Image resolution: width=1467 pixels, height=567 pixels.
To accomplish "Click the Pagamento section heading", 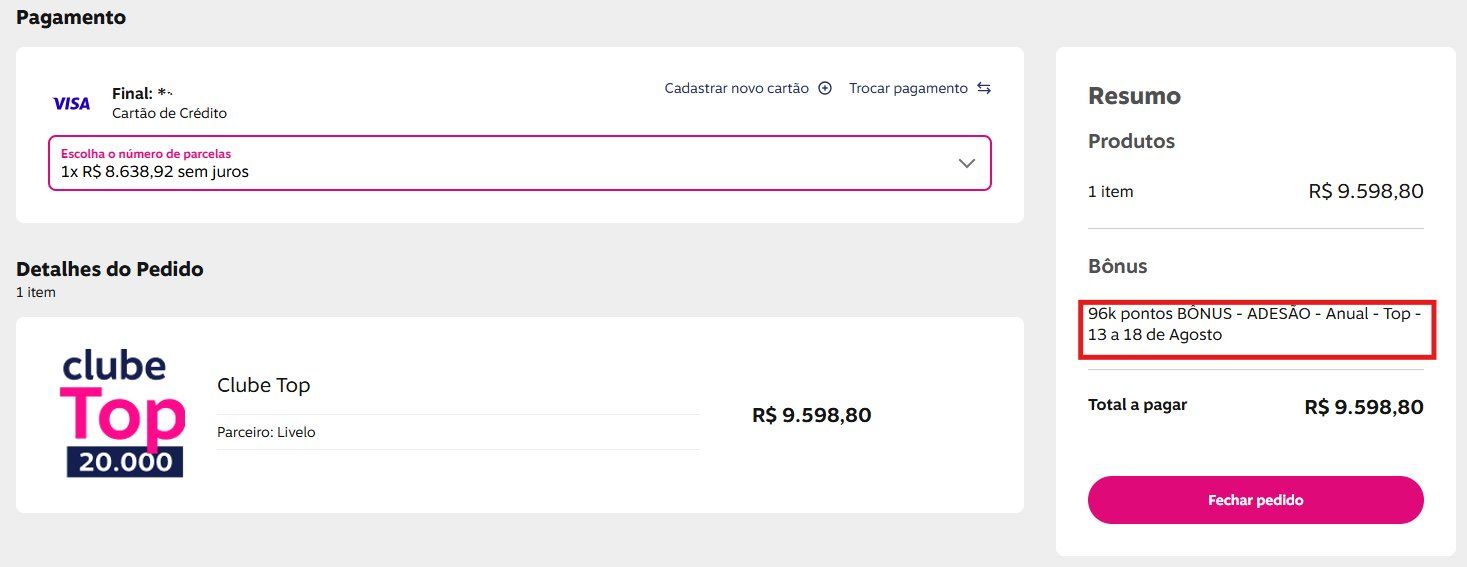I will [71, 17].
